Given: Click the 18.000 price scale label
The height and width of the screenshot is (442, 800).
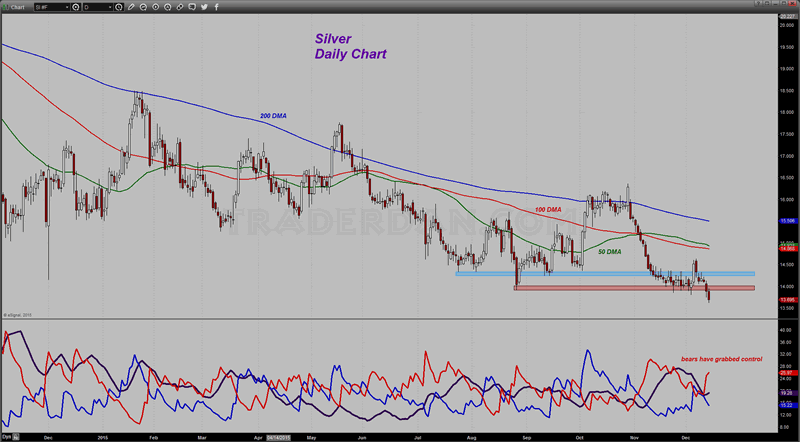Looking at the screenshot, I should click(x=787, y=112).
